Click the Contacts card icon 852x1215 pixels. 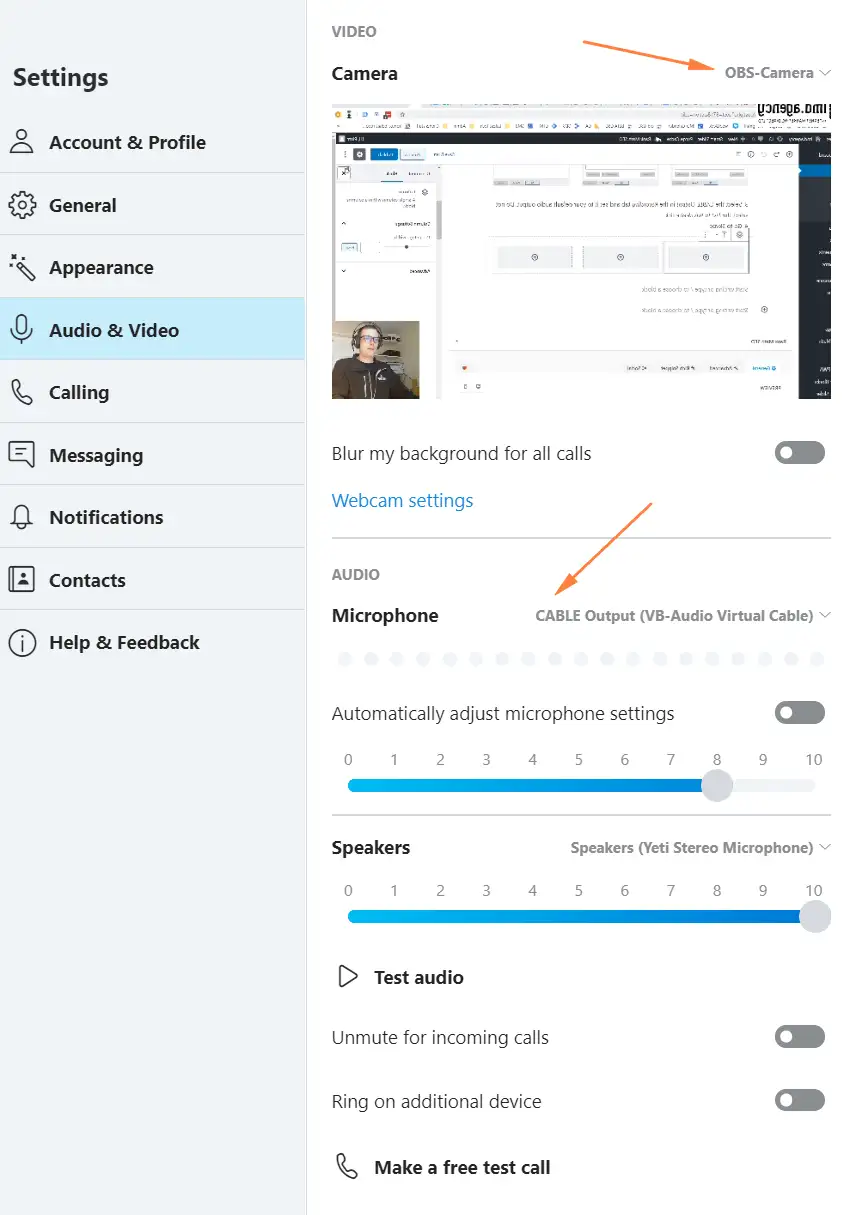21,580
